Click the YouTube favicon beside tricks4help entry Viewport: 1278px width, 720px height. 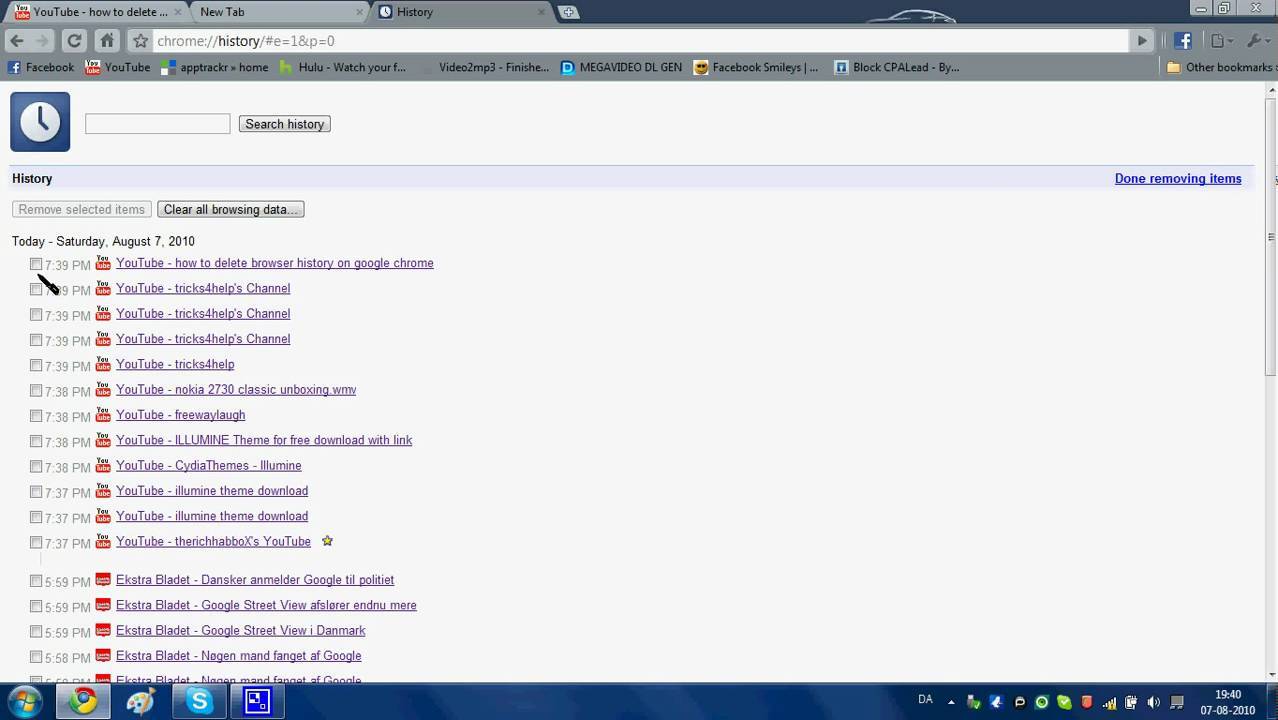pos(103,289)
